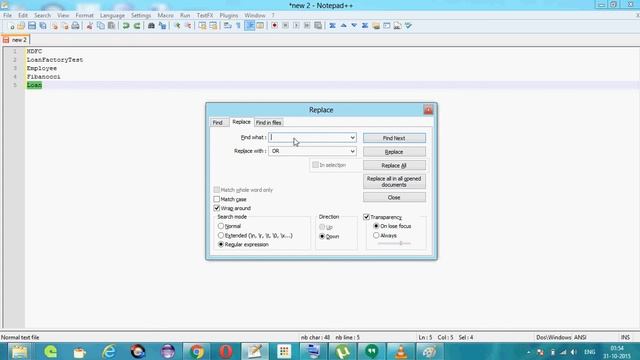The height and width of the screenshot is (360, 640).
Task: Click the Find Next button
Action: (x=394, y=138)
